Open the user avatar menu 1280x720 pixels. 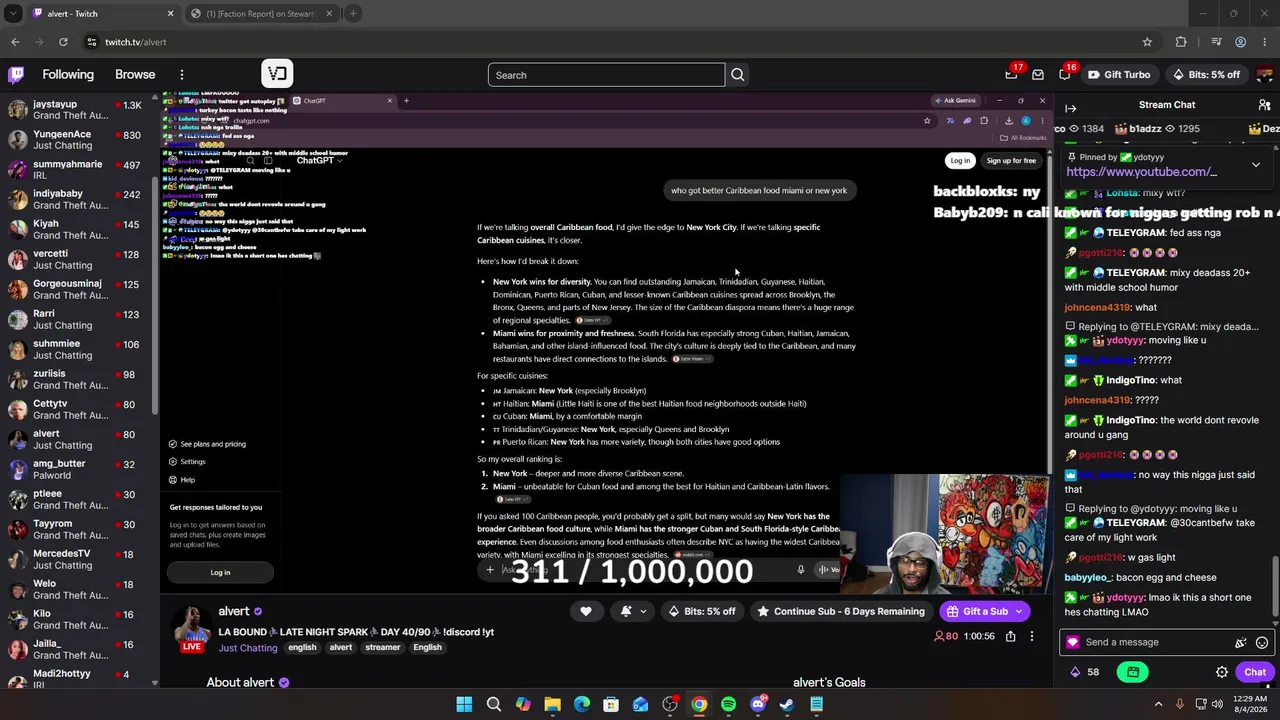pos(1264,75)
